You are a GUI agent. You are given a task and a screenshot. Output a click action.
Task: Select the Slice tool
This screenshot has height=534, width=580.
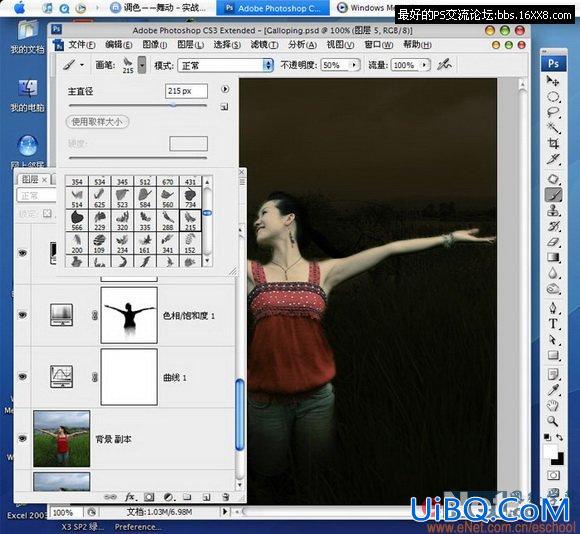point(553,159)
